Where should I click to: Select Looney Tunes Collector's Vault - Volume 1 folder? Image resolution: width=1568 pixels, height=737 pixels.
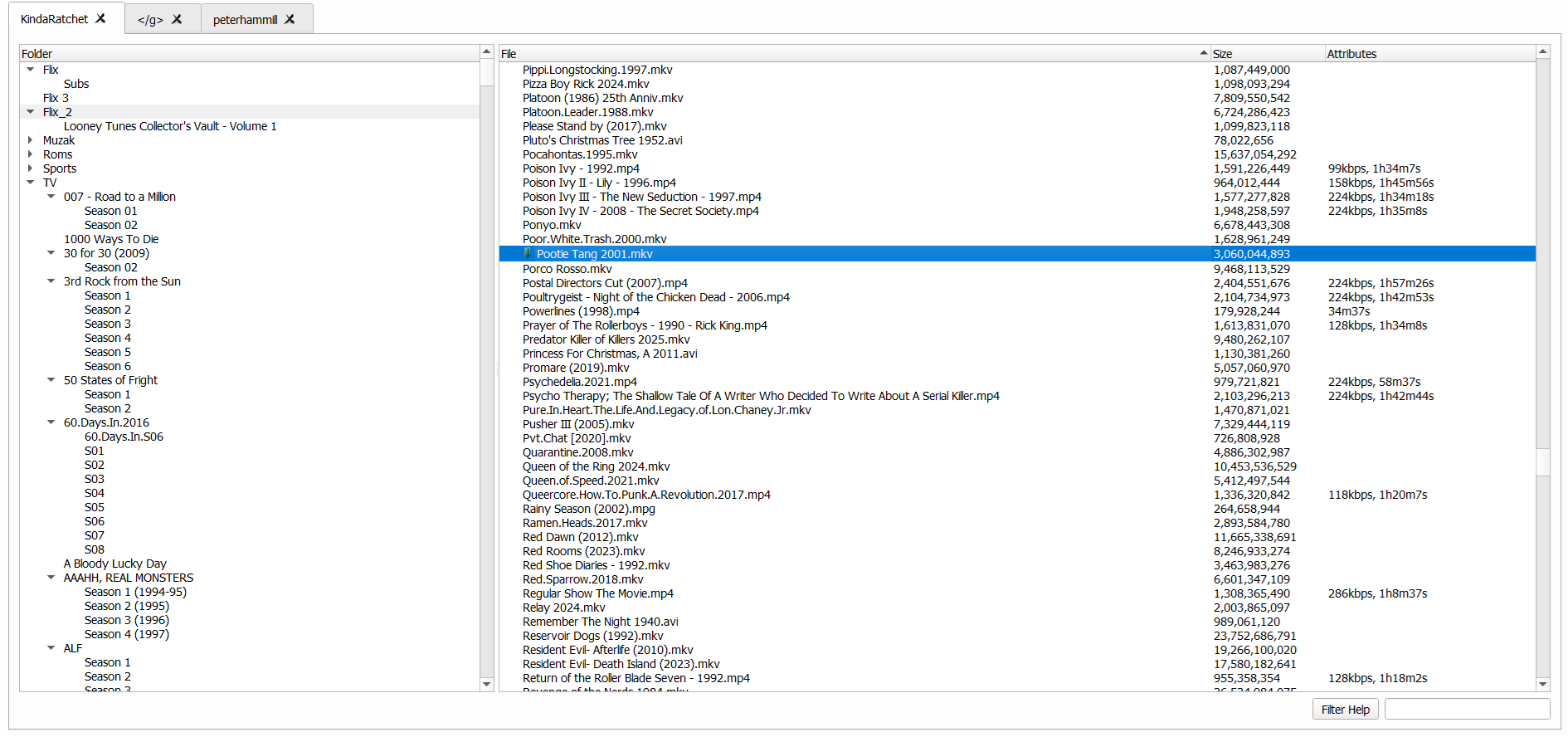[x=170, y=126]
